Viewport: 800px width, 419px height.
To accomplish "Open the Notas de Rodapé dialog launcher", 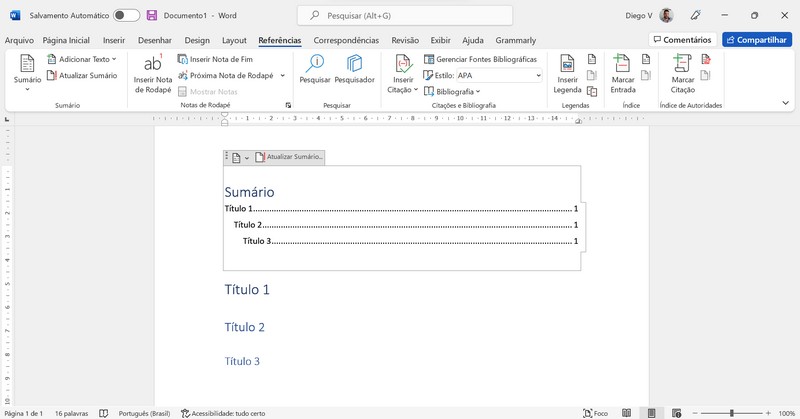I will tap(288, 105).
